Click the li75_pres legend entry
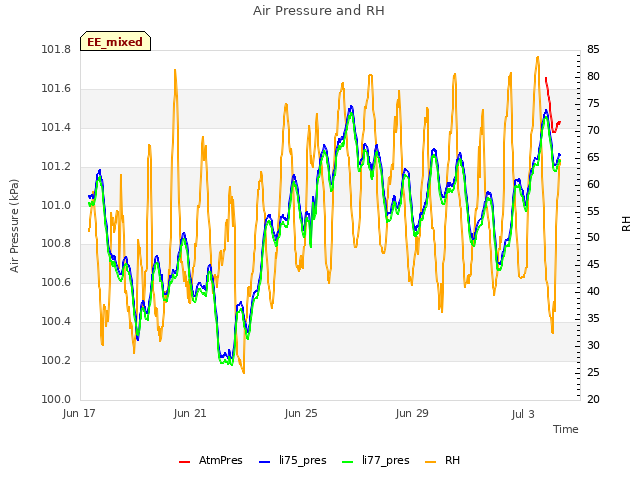 pos(293,460)
